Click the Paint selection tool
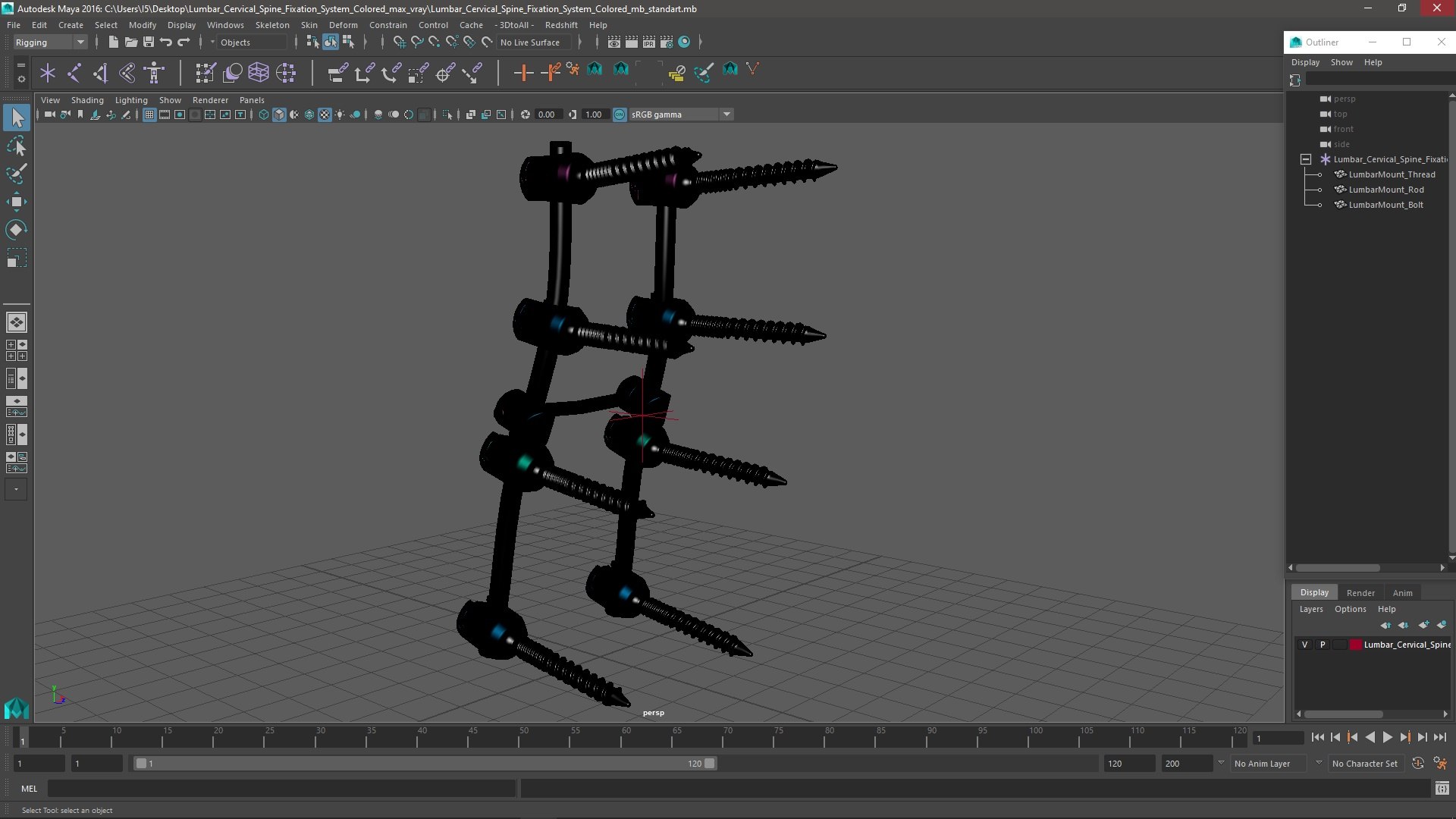 tap(16, 174)
